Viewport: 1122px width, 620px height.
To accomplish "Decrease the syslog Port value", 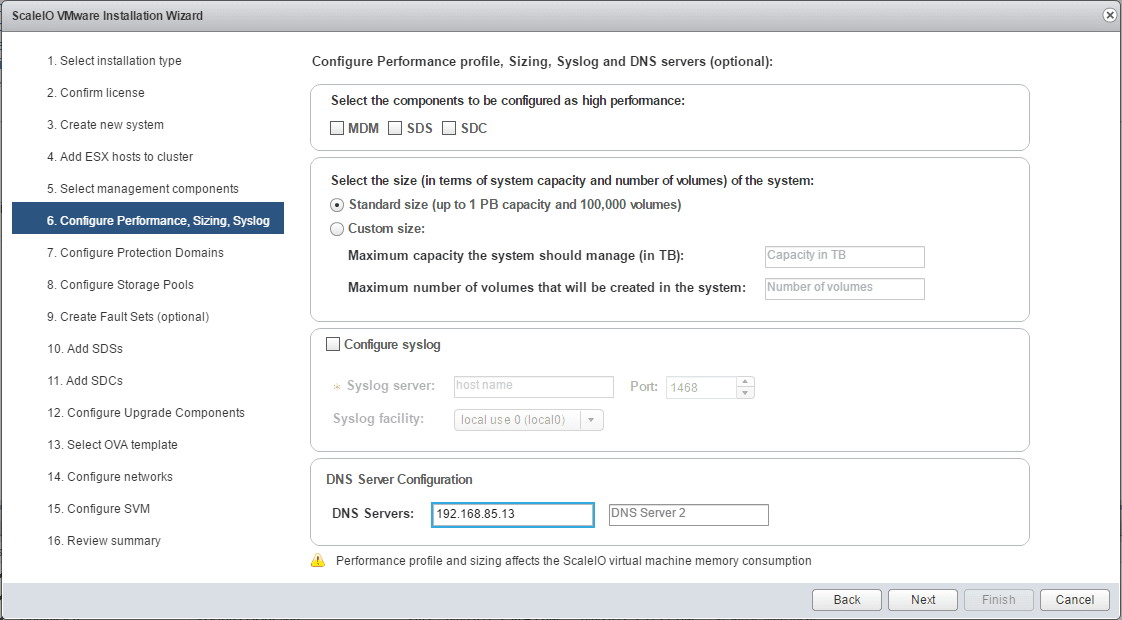I will click(745, 392).
